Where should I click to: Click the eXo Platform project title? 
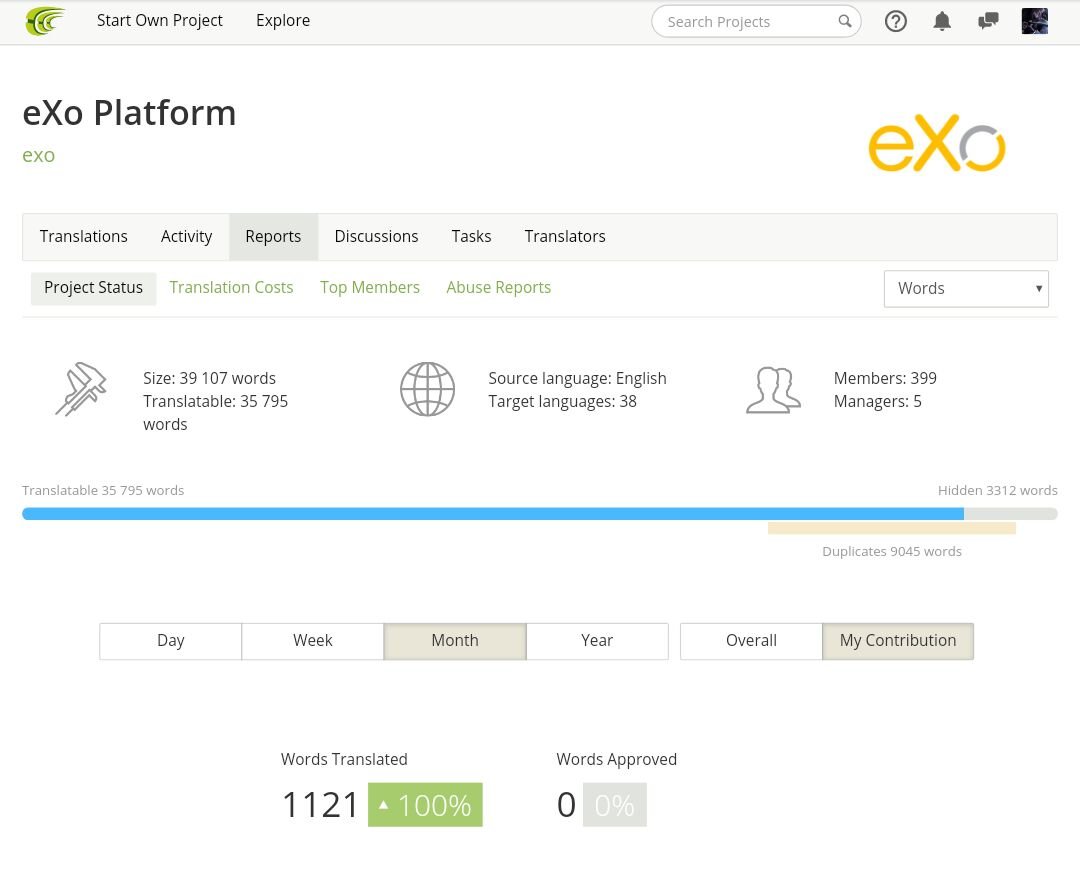[x=129, y=113]
